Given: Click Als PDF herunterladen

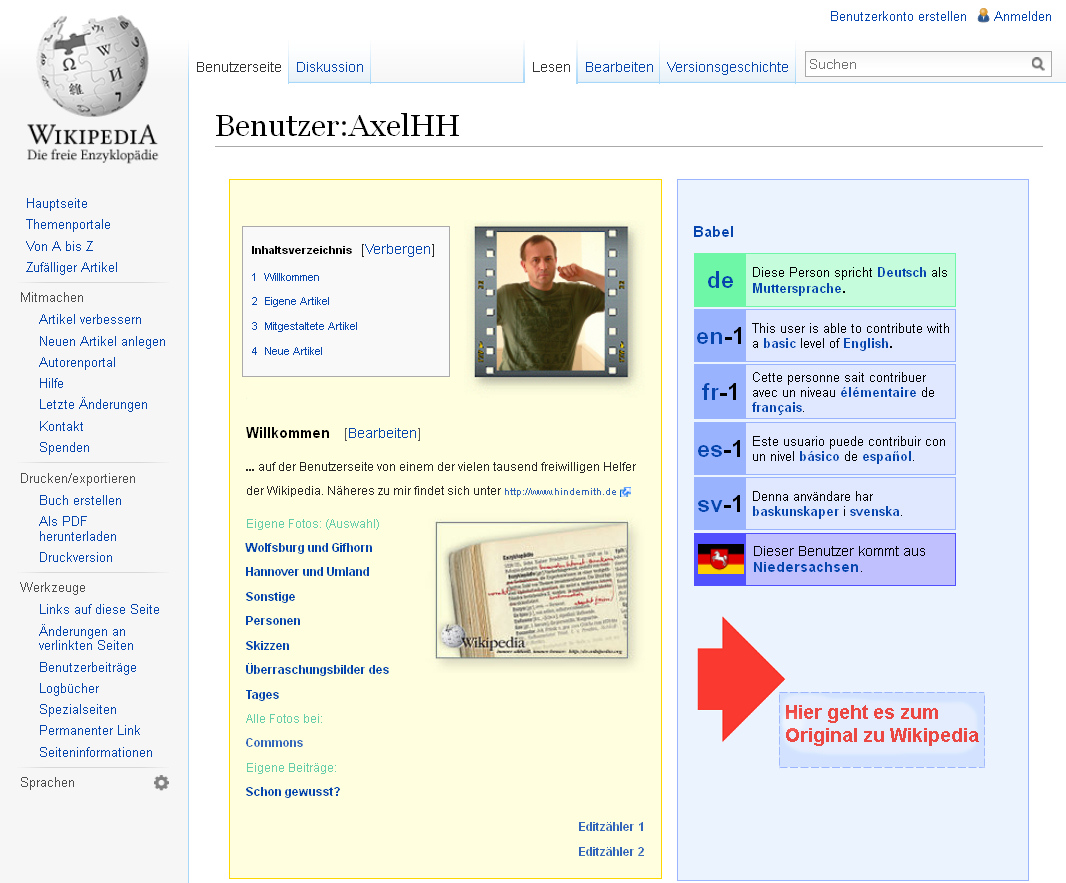Looking at the screenshot, I should [78, 529].
